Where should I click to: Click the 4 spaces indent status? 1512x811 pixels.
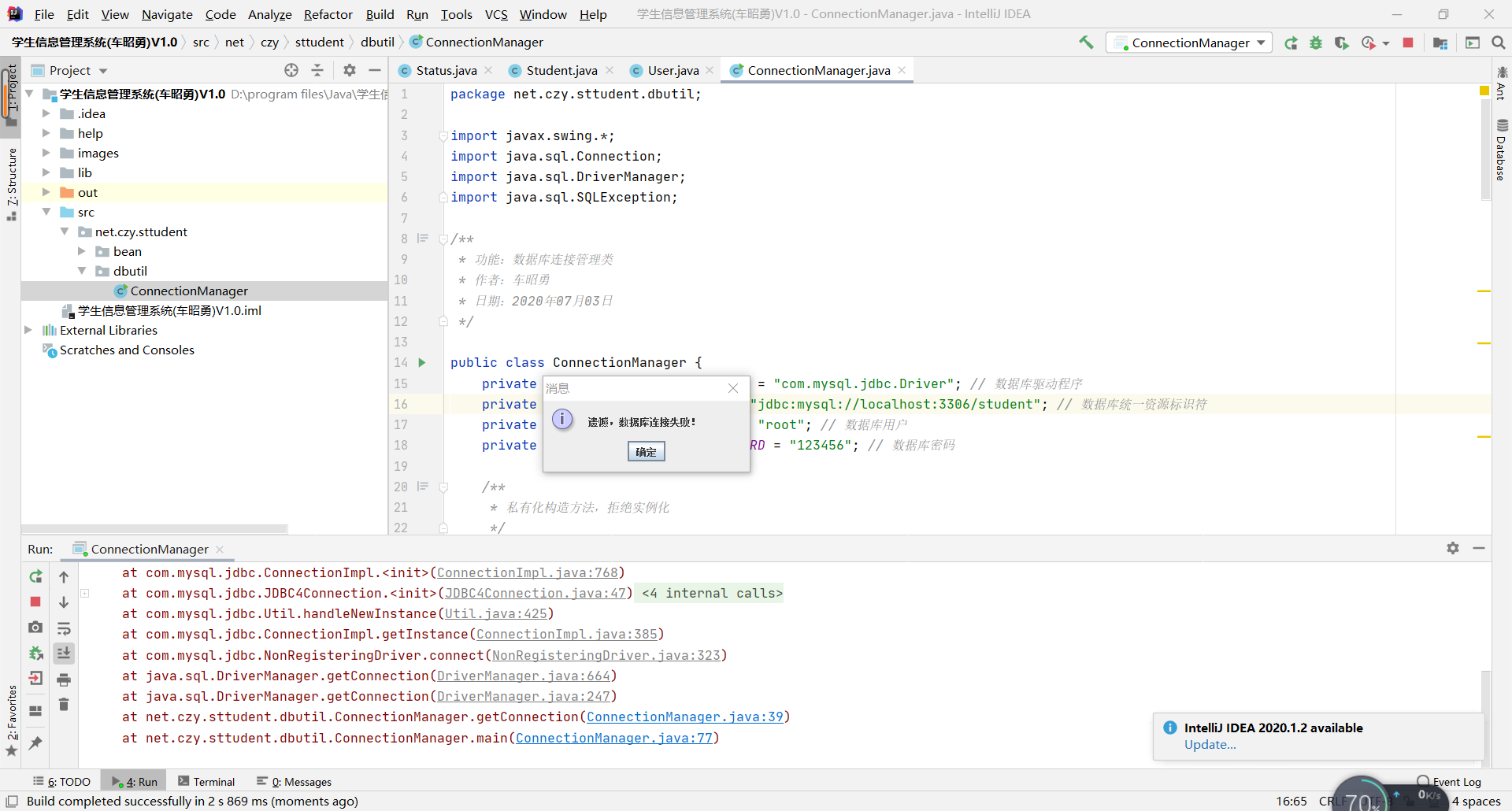click(x=1477, y=801)
